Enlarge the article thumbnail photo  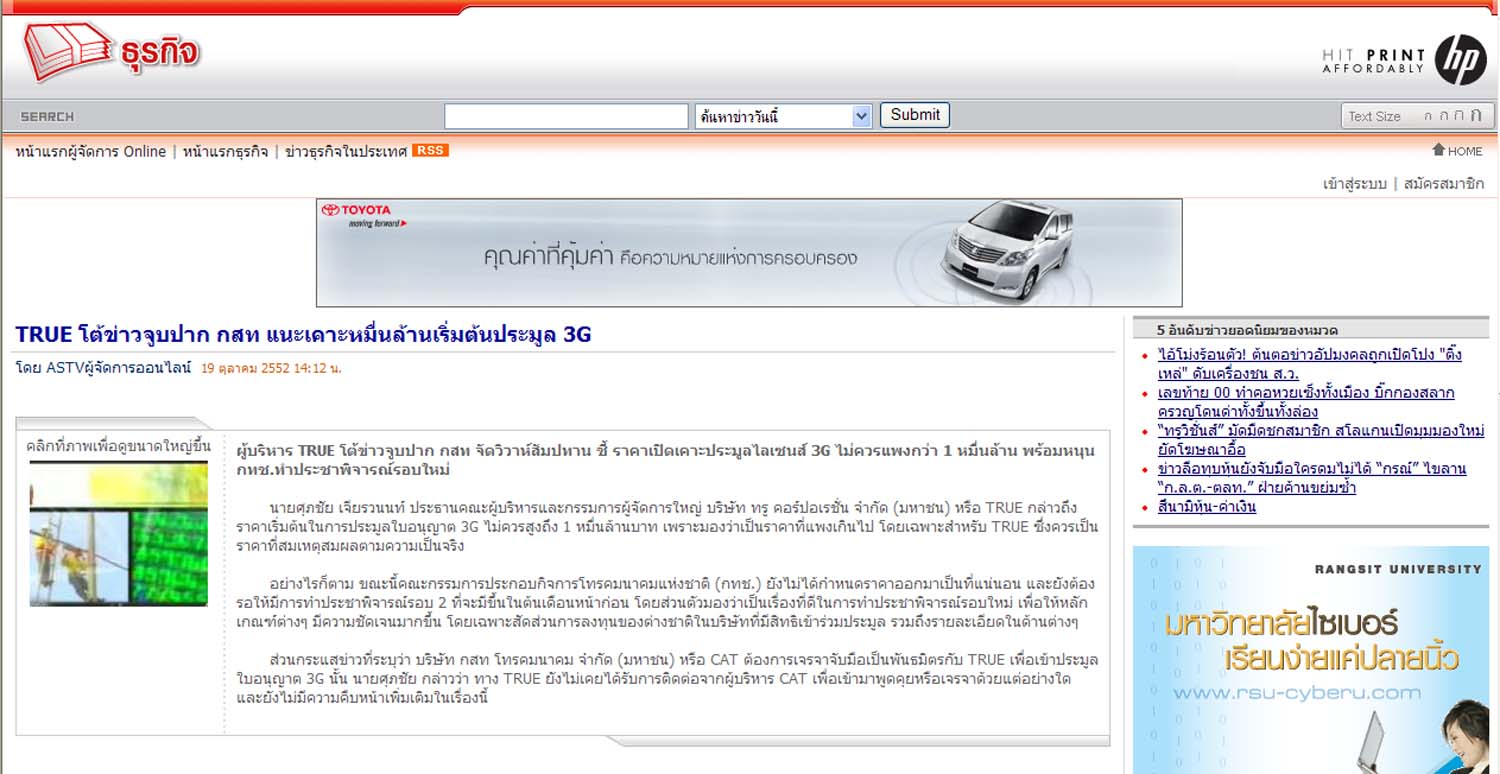[119, 533]
